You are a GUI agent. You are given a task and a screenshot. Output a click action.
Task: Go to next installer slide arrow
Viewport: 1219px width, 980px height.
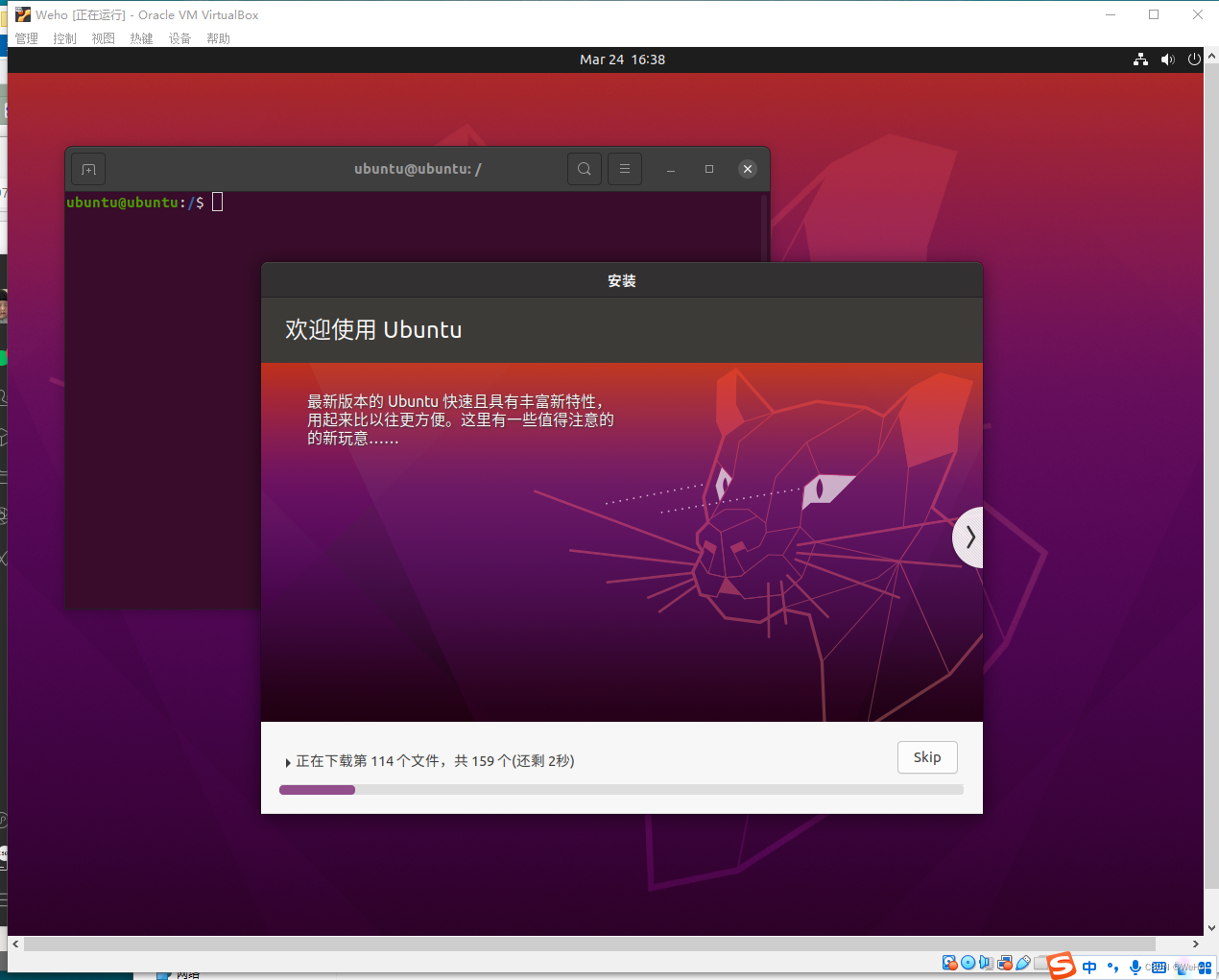[x=968, y=538]
